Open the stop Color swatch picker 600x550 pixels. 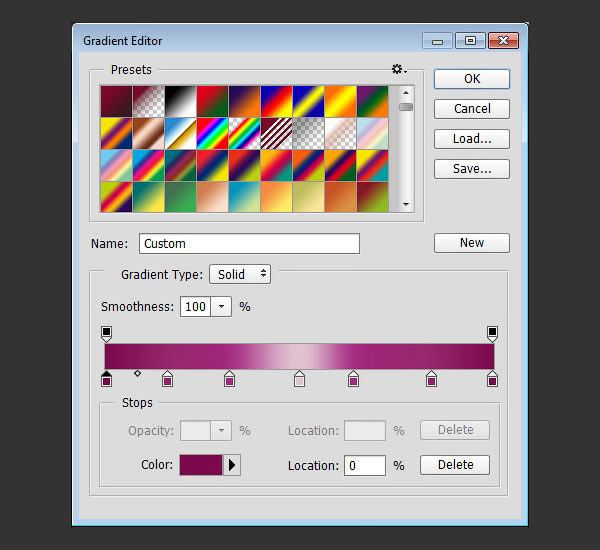pos(201,465)
